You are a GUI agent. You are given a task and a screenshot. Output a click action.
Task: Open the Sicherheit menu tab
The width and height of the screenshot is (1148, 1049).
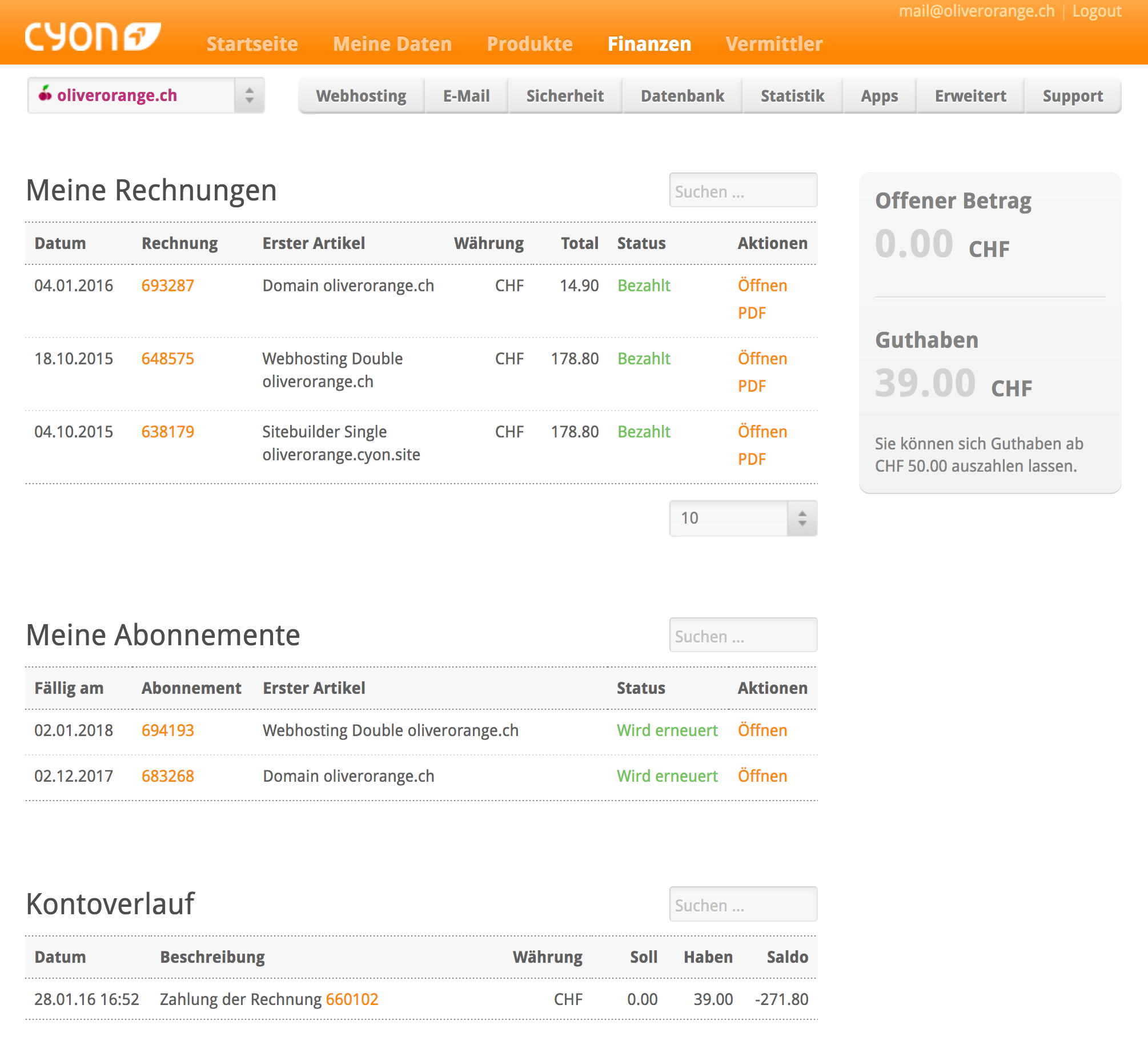[564, 96]
